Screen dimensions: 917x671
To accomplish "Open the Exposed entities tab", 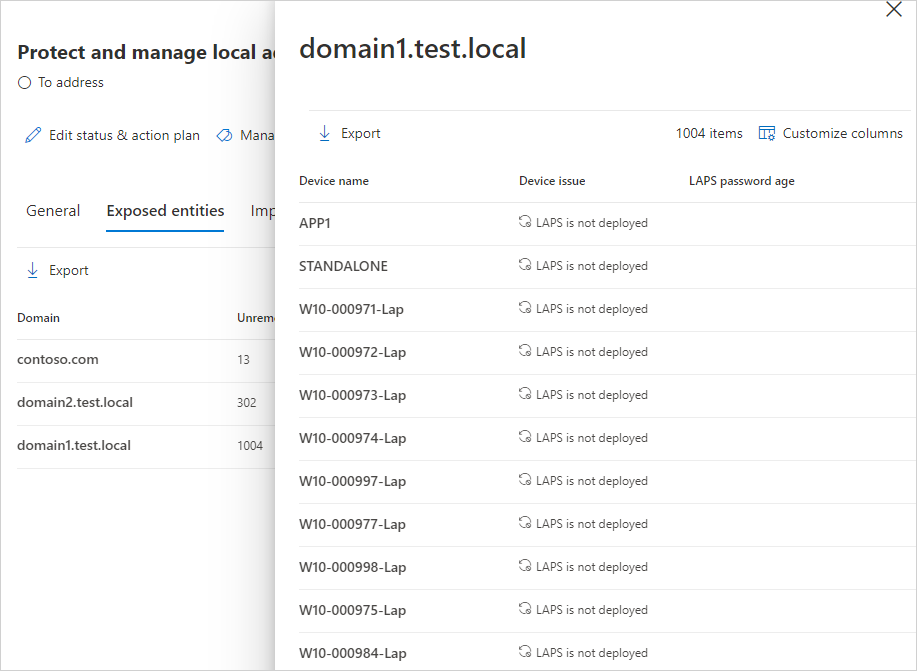I will pos(165,211).
